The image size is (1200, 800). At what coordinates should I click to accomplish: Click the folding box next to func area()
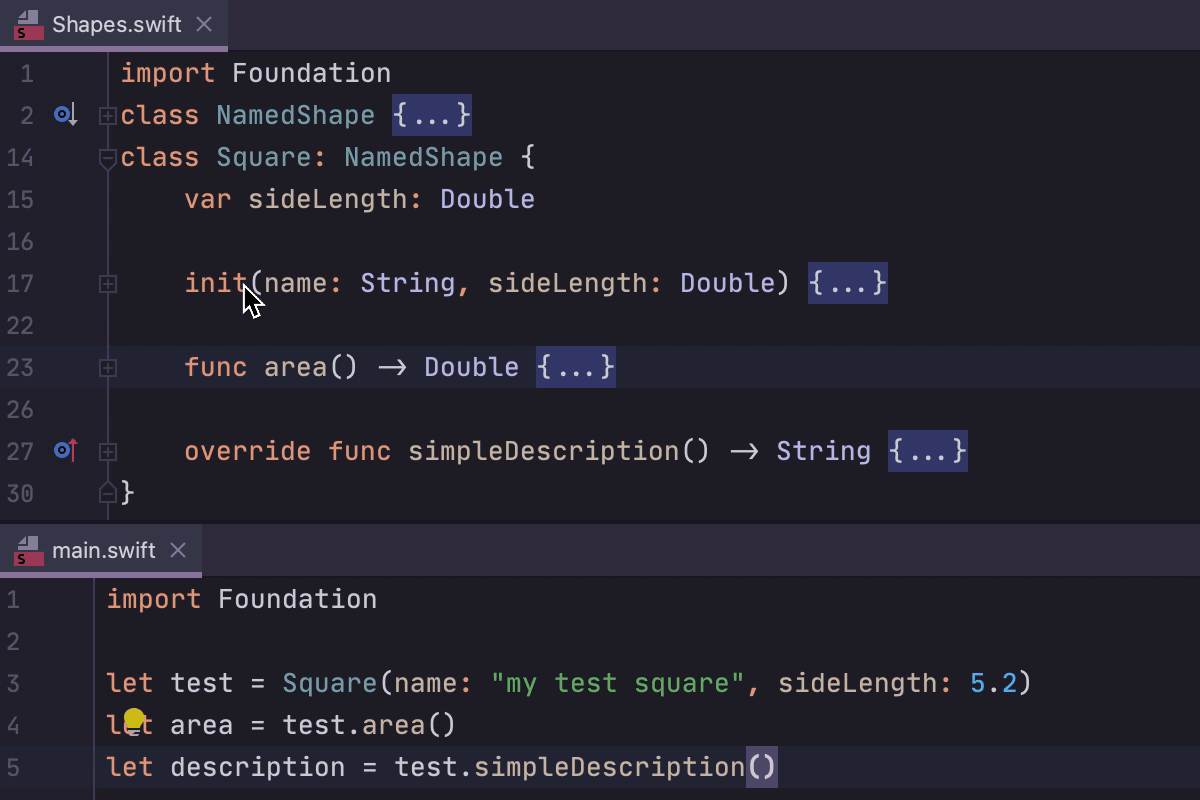click(108, 367)
